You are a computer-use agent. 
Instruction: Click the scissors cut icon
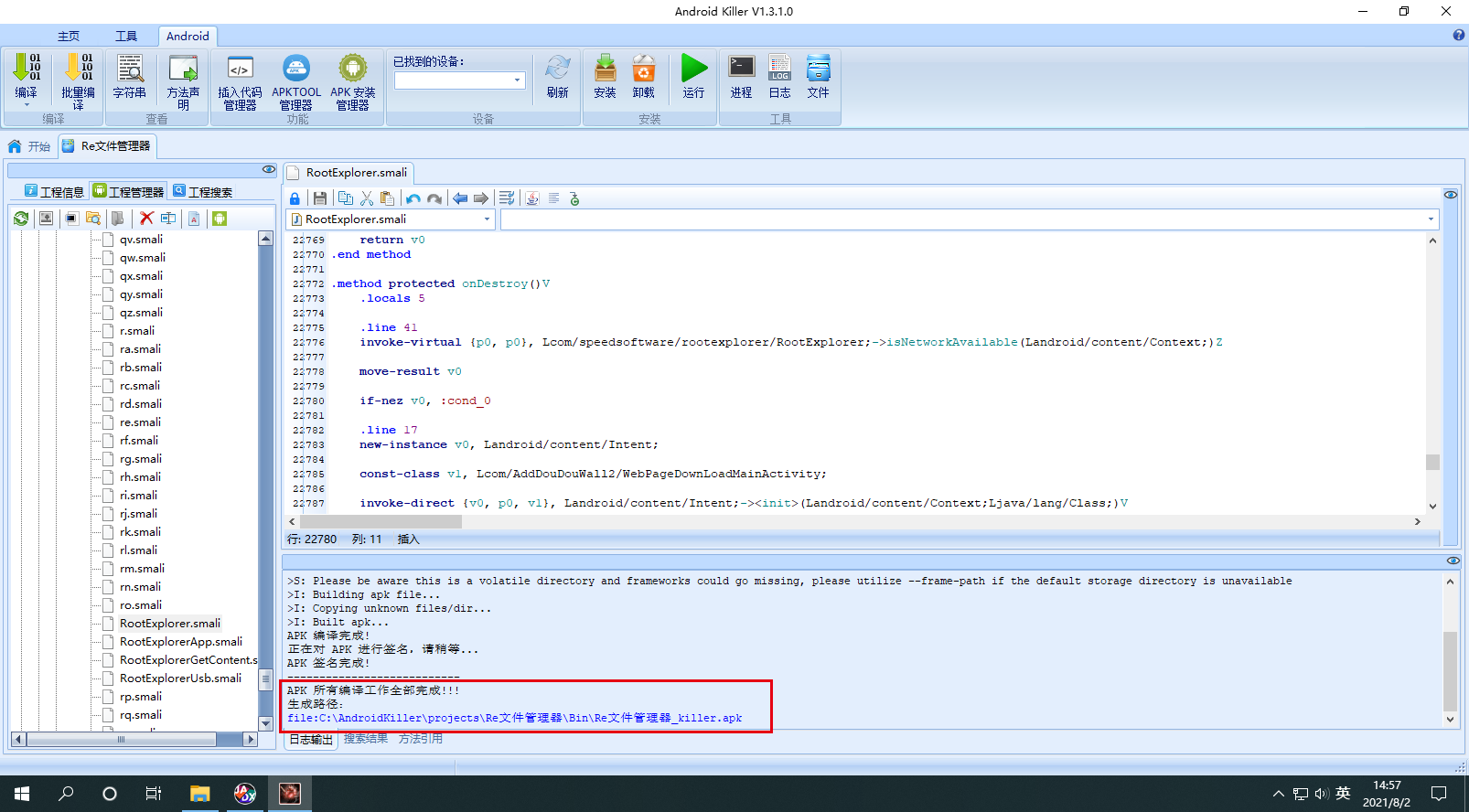click(x=367, y=198)
